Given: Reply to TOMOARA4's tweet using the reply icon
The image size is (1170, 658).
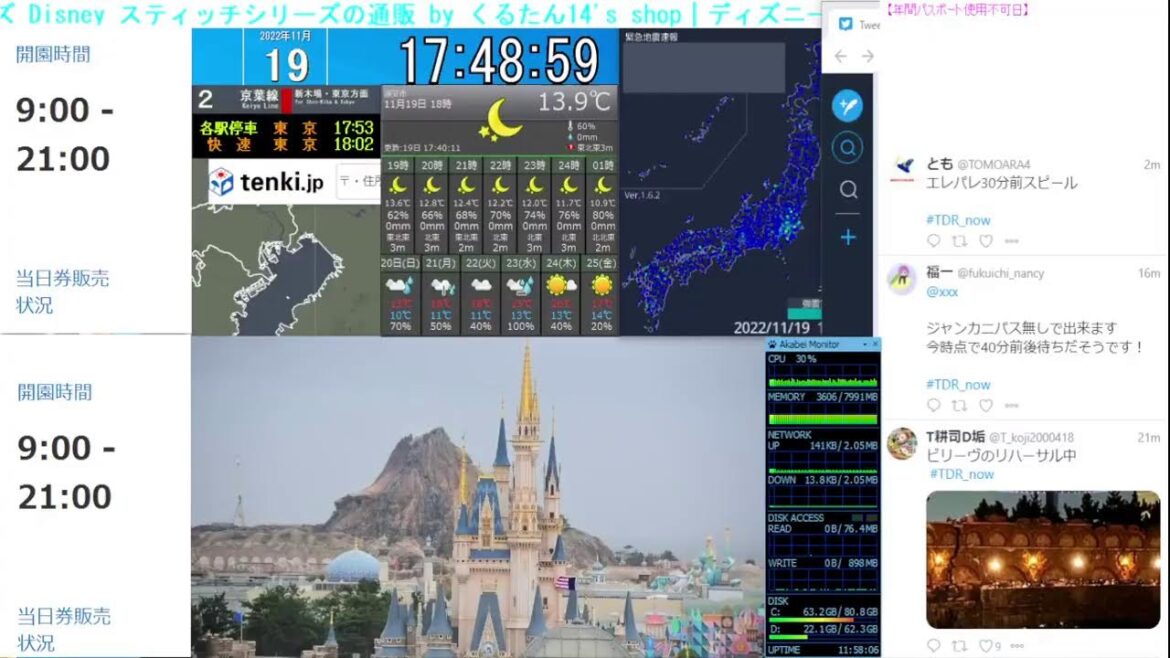Looking at the screenshot, I should [x=934, y=240].
